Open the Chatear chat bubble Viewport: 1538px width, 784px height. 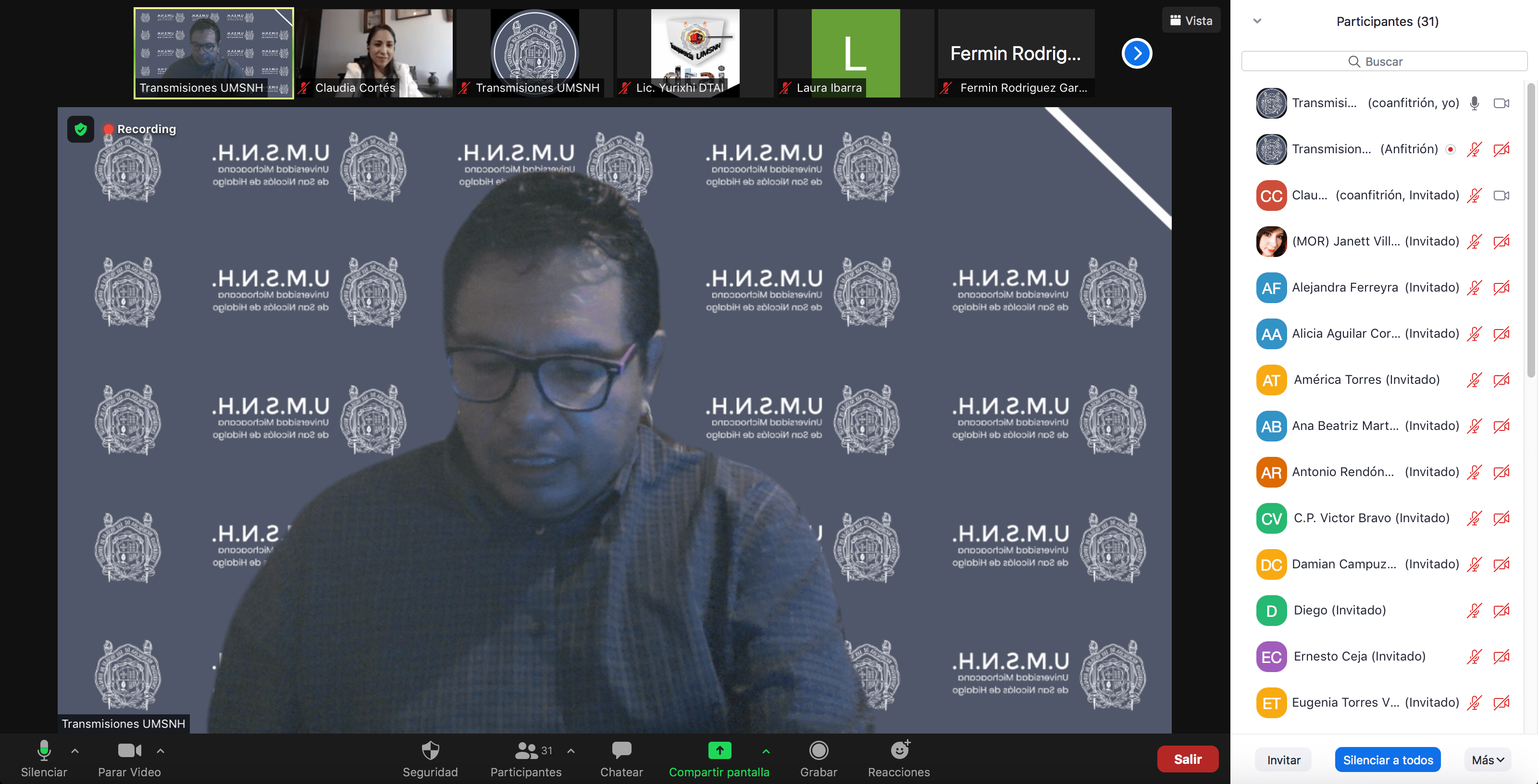pyautogui.click(x=621, y=750)
